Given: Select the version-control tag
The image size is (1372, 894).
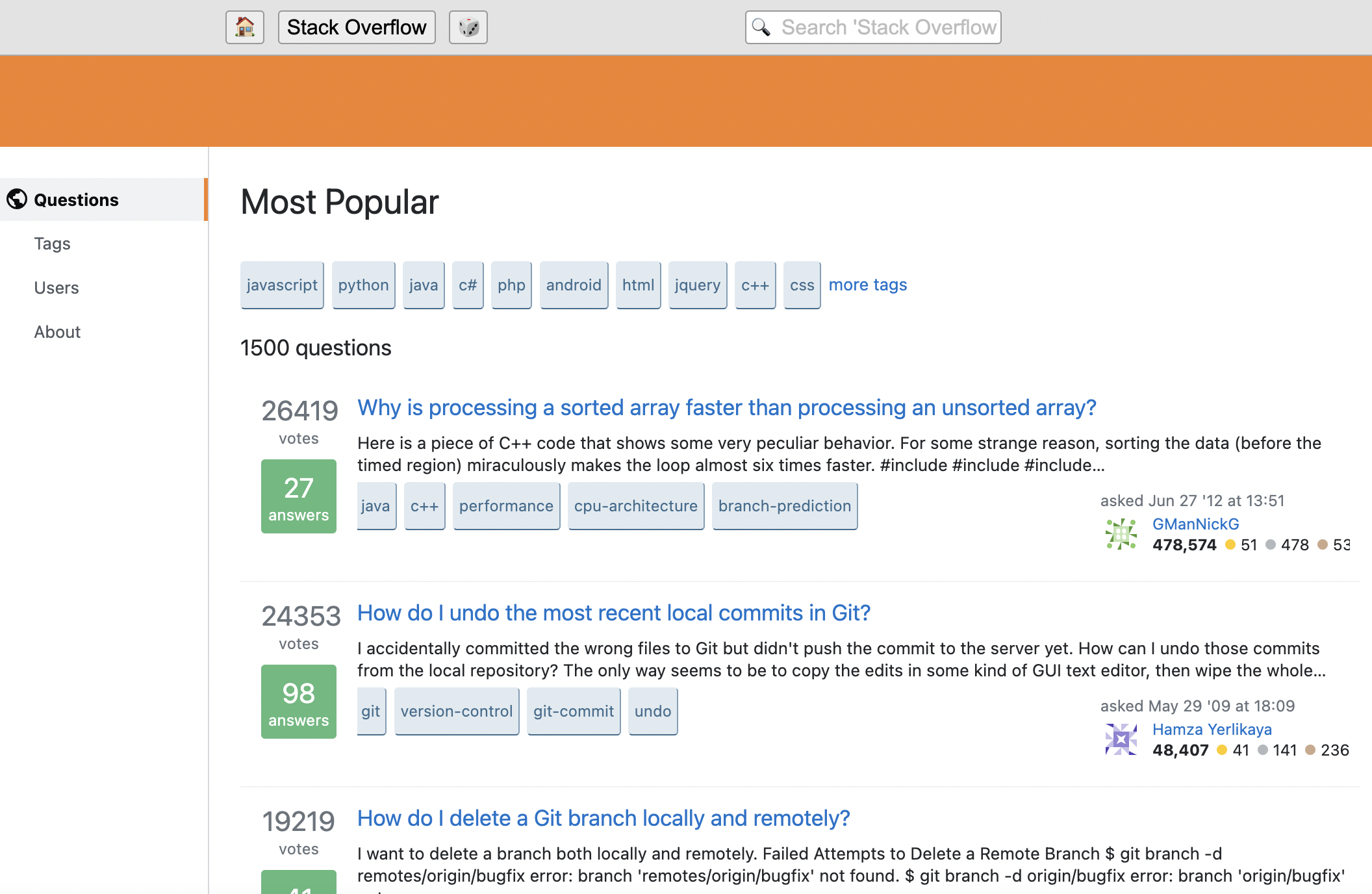Looking at the screenshot, I should [457, 711].
